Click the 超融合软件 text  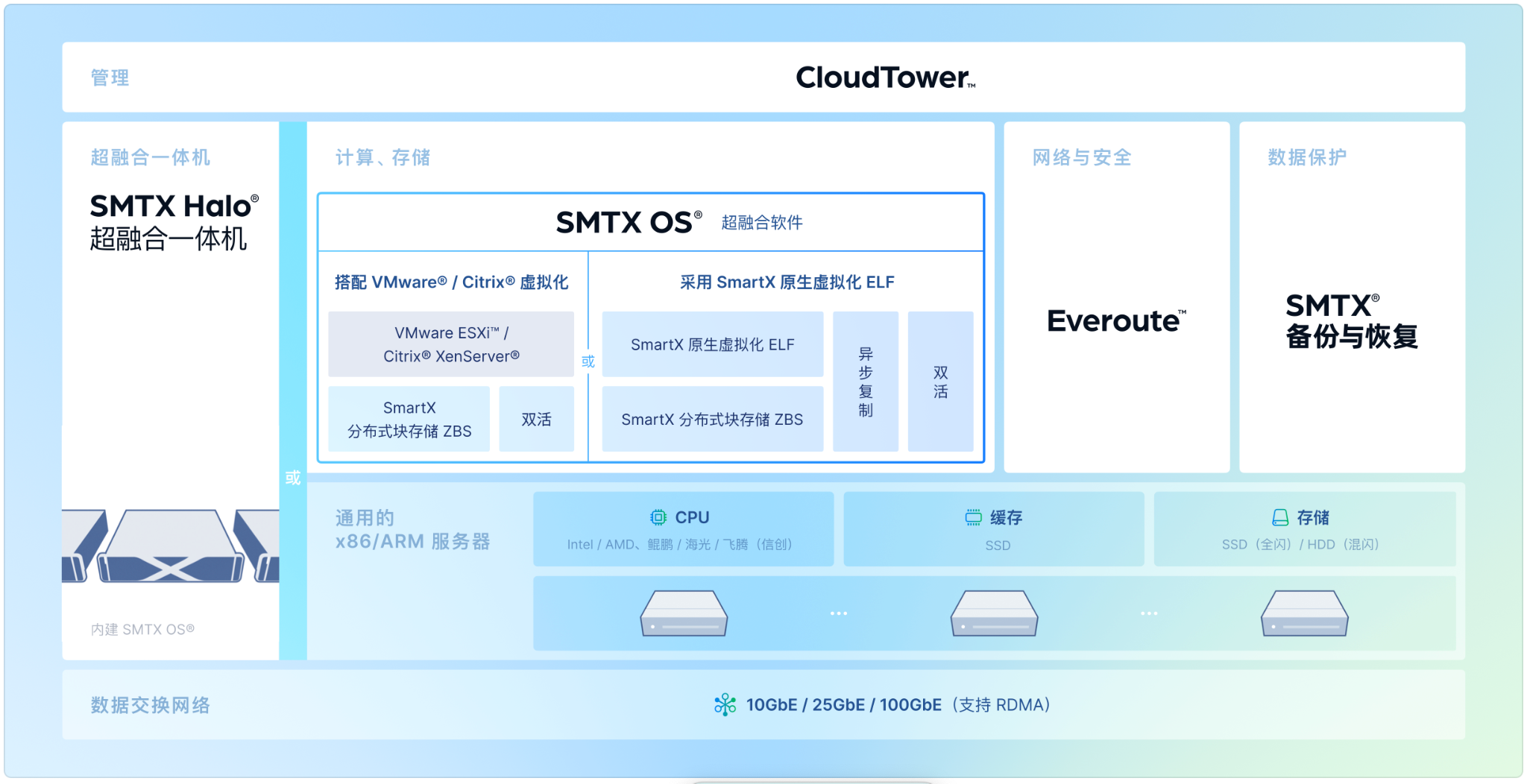point(762,222)
